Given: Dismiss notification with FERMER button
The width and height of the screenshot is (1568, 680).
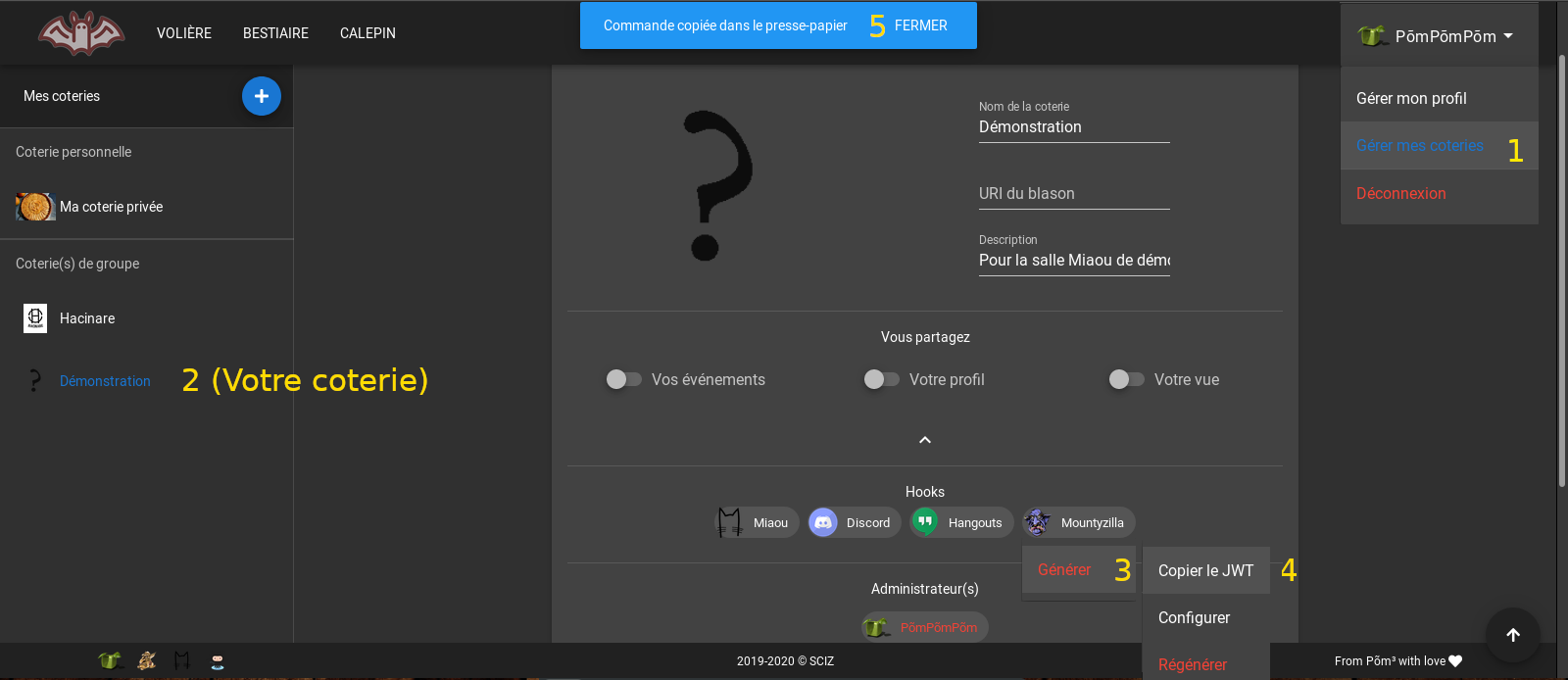Looking at the screenshot, I should (920, 25).
